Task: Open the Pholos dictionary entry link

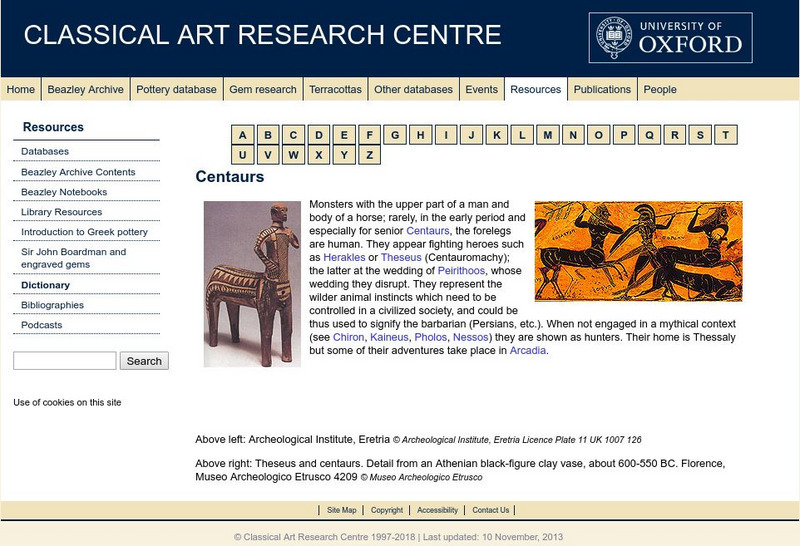Action: tap(431, 337)
